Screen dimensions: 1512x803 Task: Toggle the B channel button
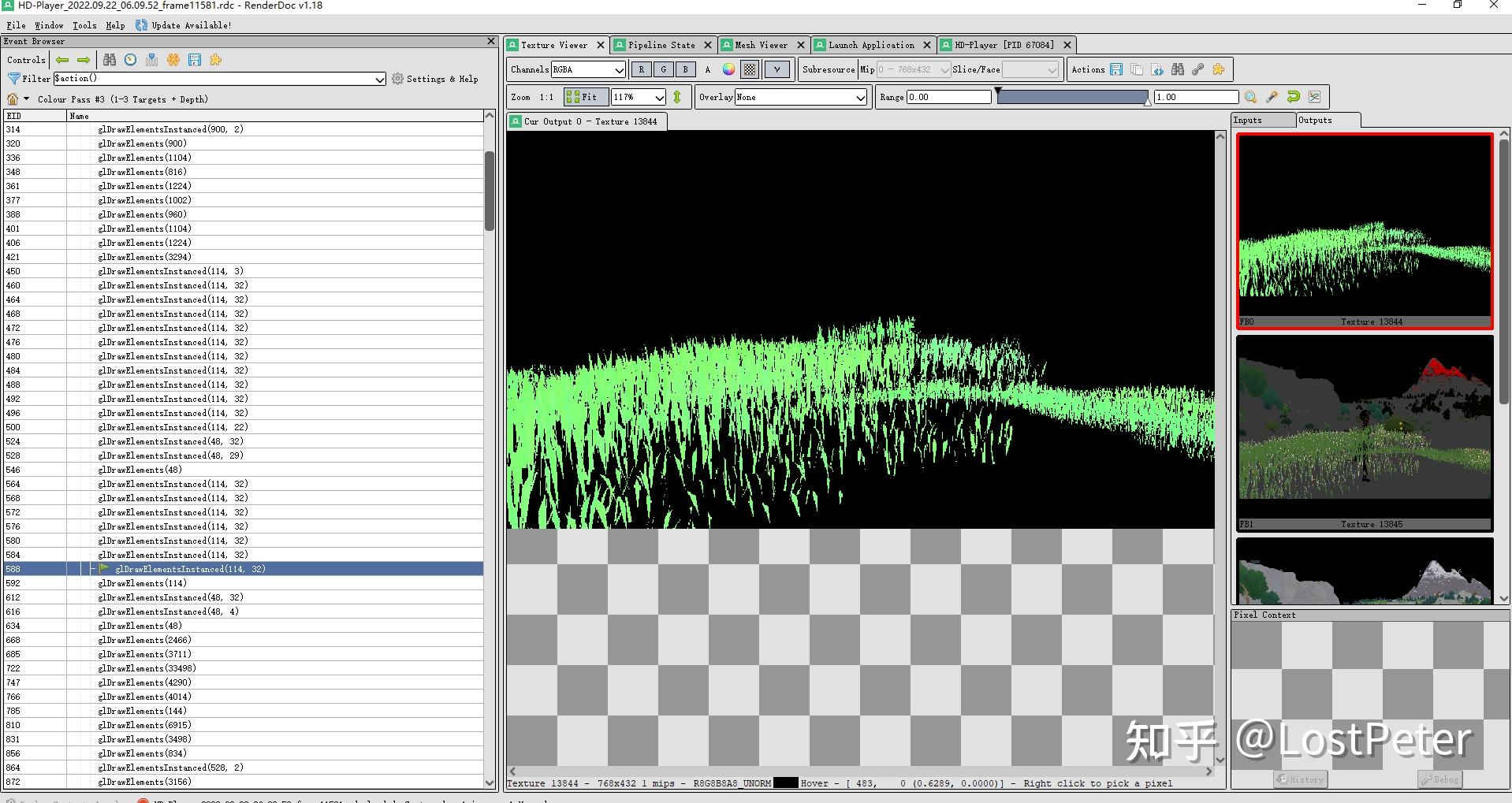tap(685, 69)
